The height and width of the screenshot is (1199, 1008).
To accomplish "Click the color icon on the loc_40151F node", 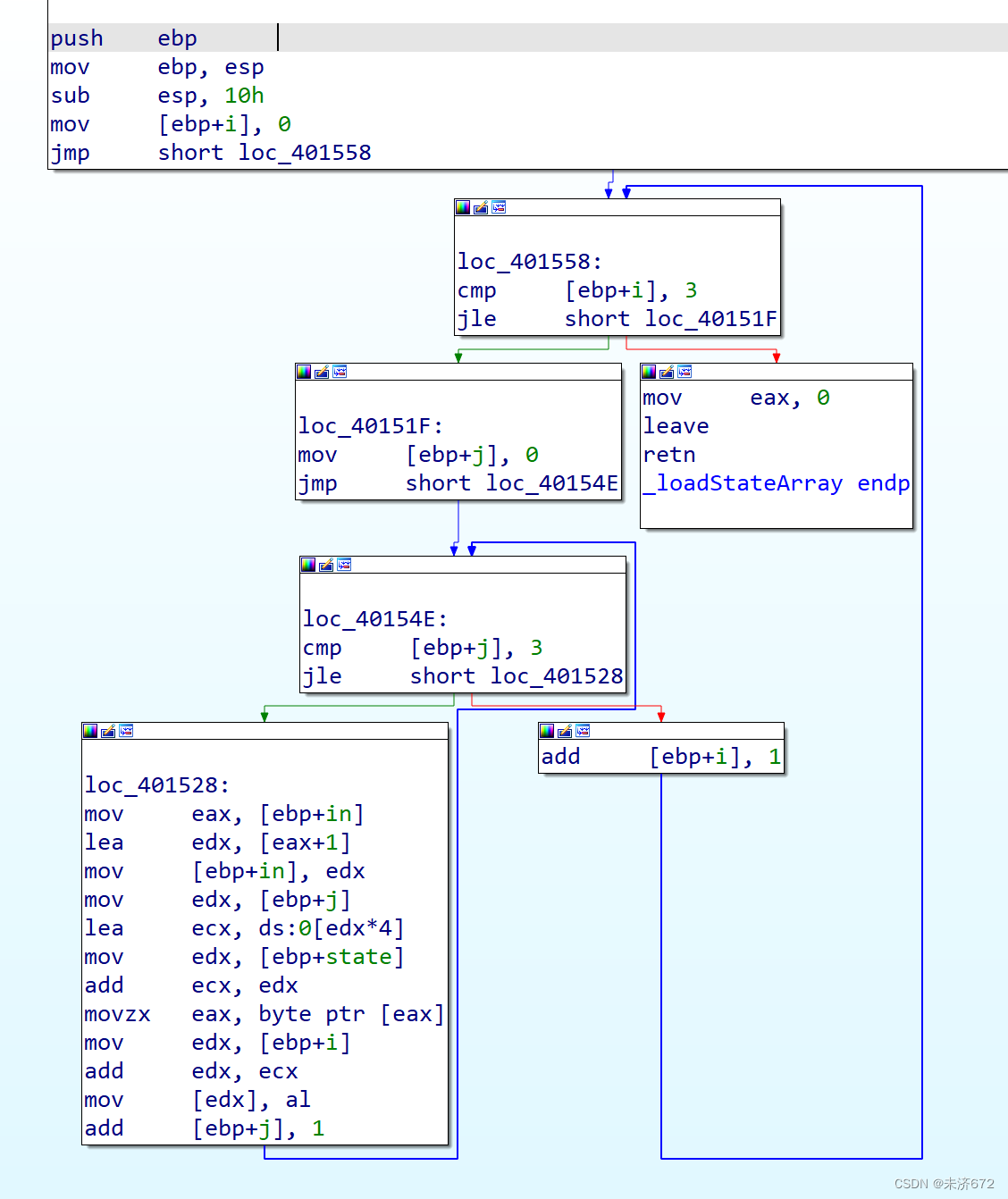I will pyautogui.click(x=304, y=372).
